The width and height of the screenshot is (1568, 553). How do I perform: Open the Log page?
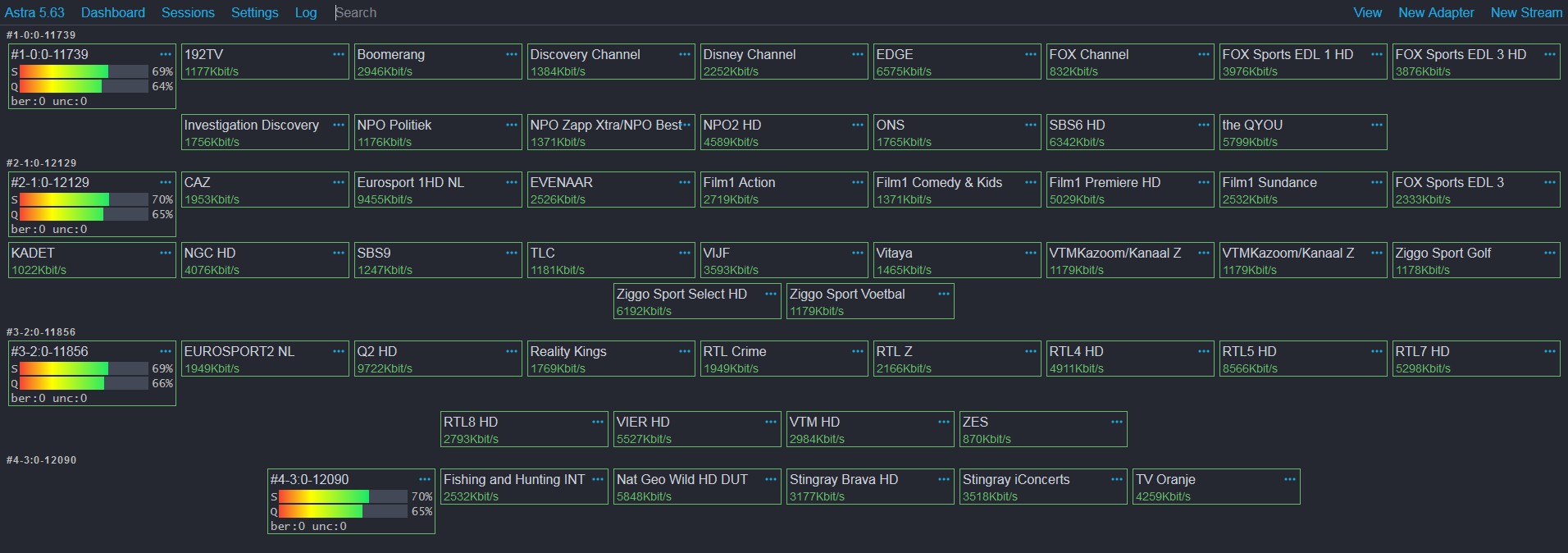306,12
